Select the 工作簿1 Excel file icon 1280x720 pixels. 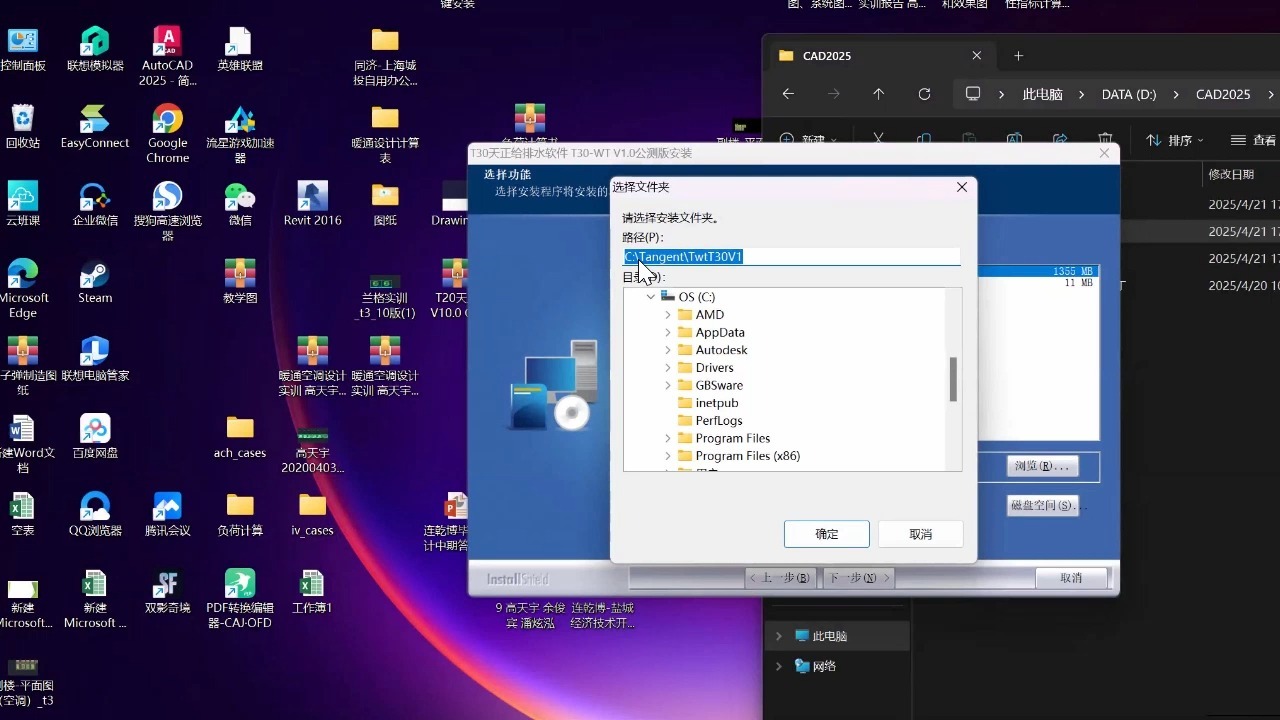(x=312, y=591)
